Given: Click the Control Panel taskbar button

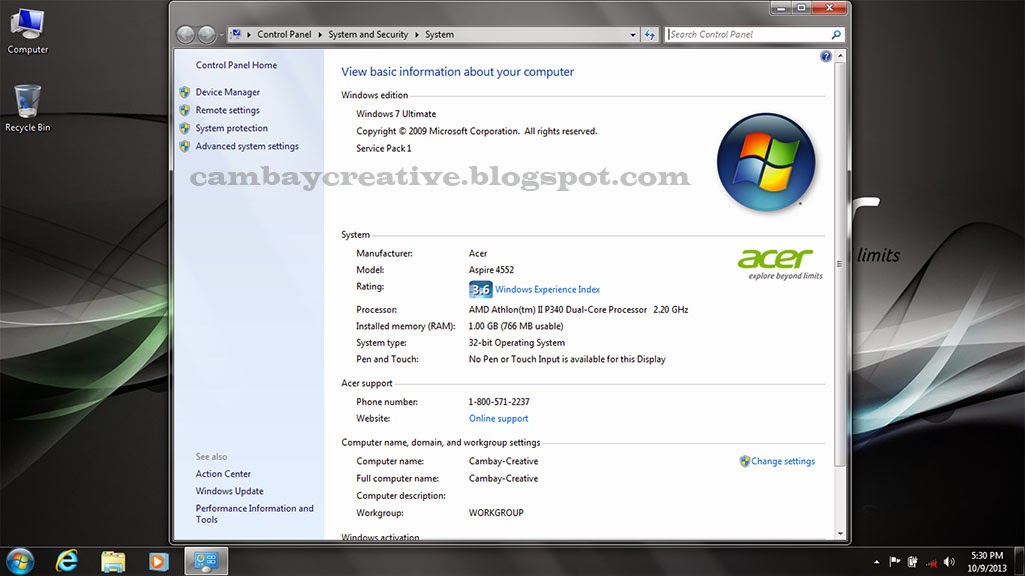Looking at the screenshot, I should (x=206, y=561).
